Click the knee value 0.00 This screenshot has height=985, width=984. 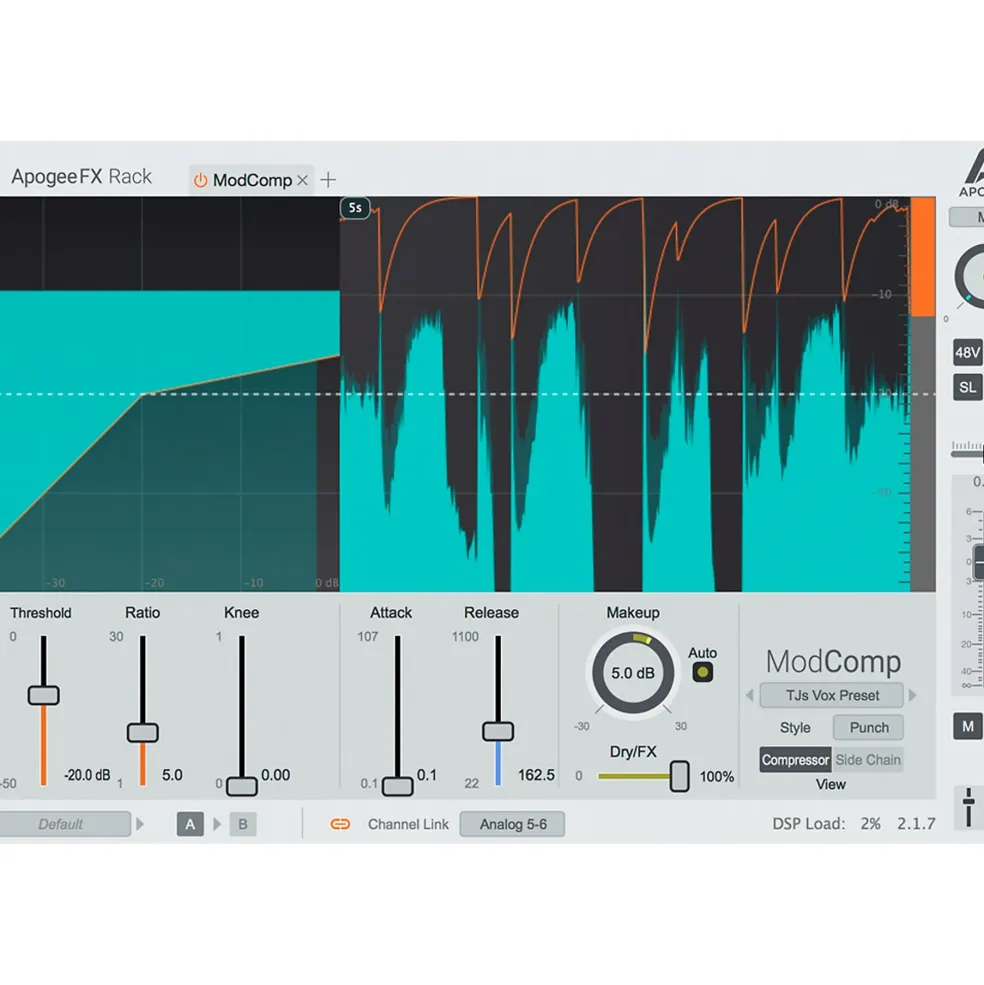pyautogui.click(x=276, y=775)
